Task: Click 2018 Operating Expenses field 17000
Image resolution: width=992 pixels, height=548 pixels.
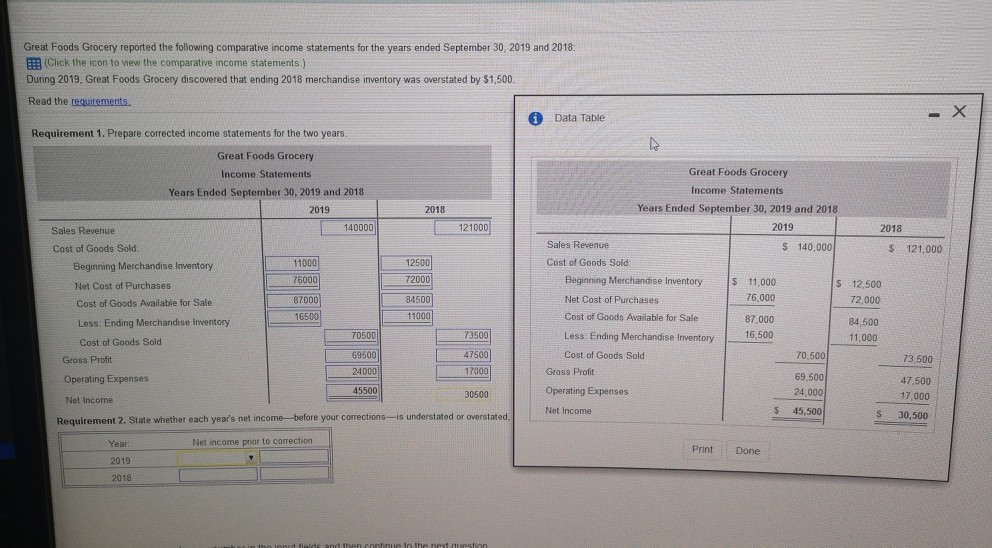Action: click(x=464, y=371)
